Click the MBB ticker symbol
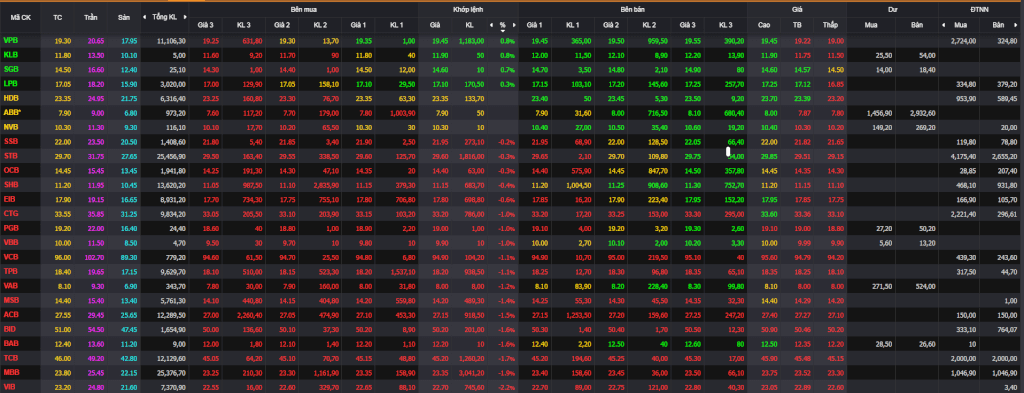Screen dimensions: 1024x393 [x=11, y=372]
